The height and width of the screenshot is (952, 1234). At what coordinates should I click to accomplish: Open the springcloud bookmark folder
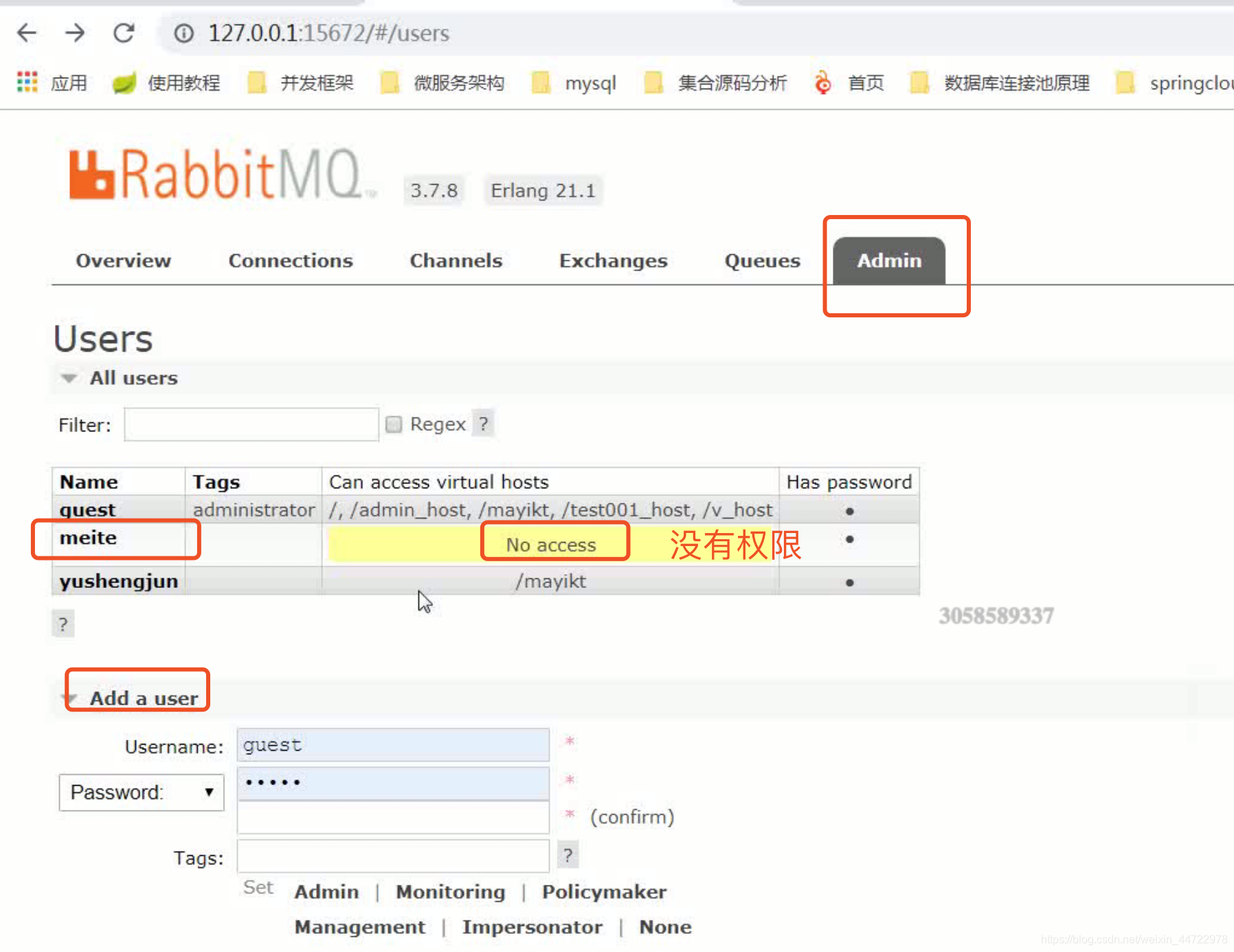(1174, 83)
